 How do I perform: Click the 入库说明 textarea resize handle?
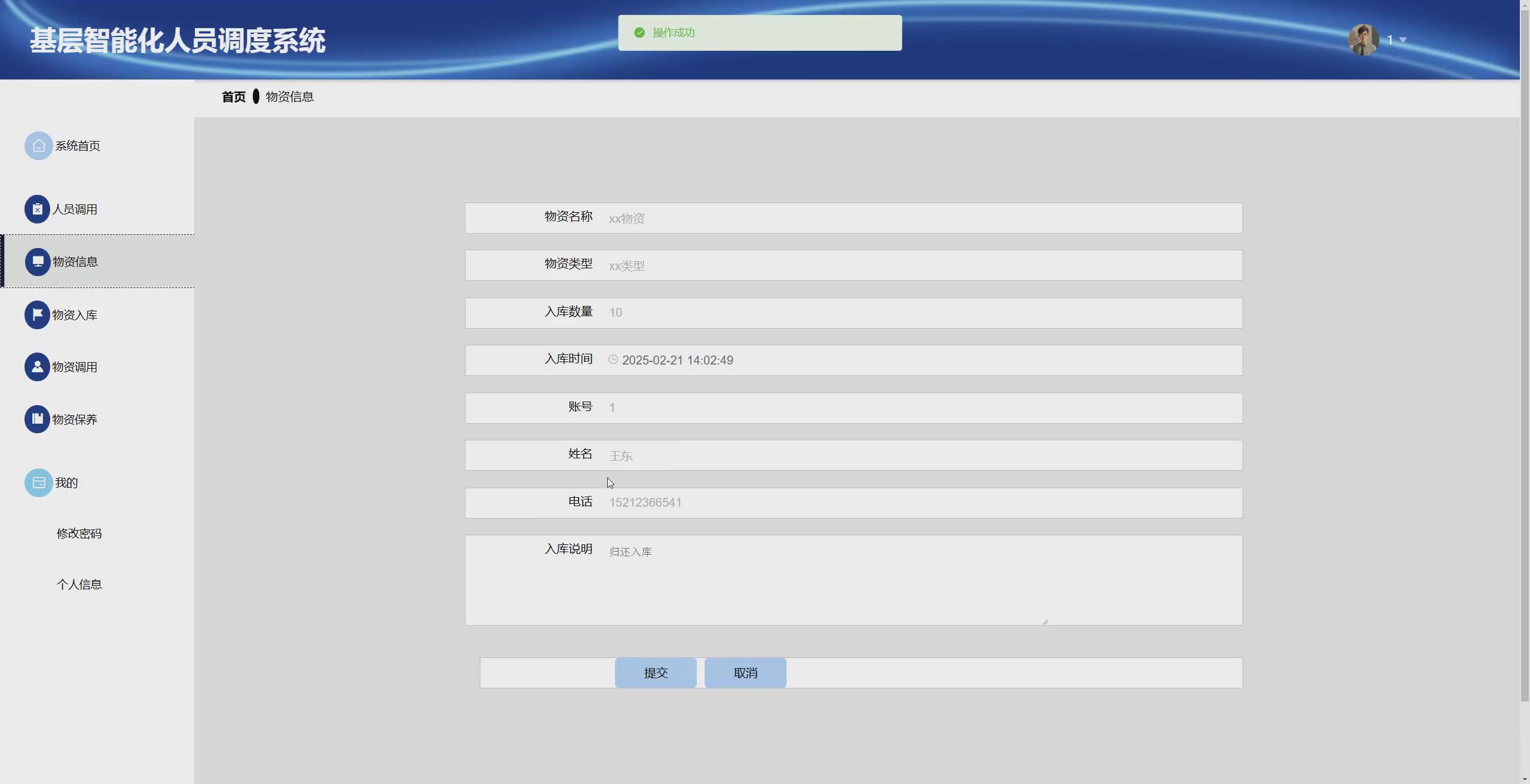click(1045, 621)
